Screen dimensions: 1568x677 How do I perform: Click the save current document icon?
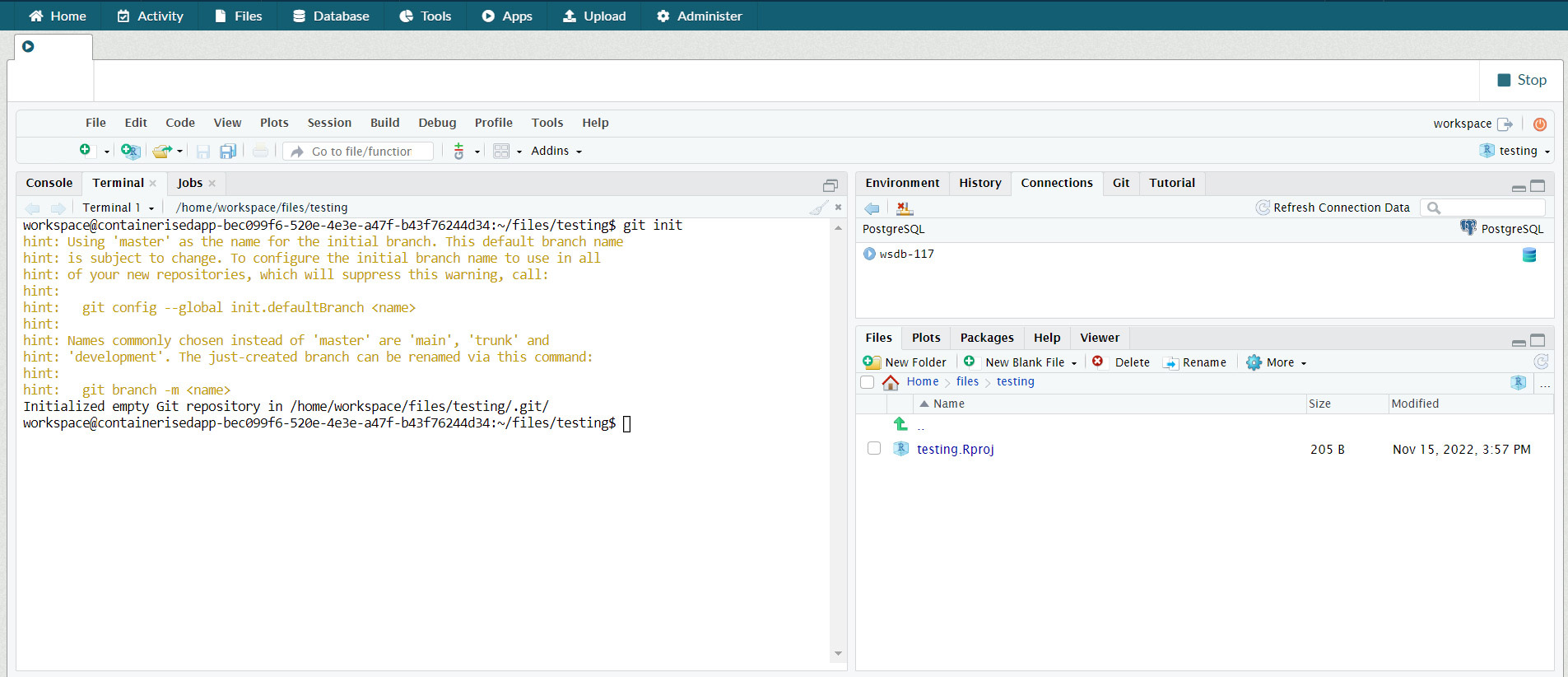click(203, 151)
